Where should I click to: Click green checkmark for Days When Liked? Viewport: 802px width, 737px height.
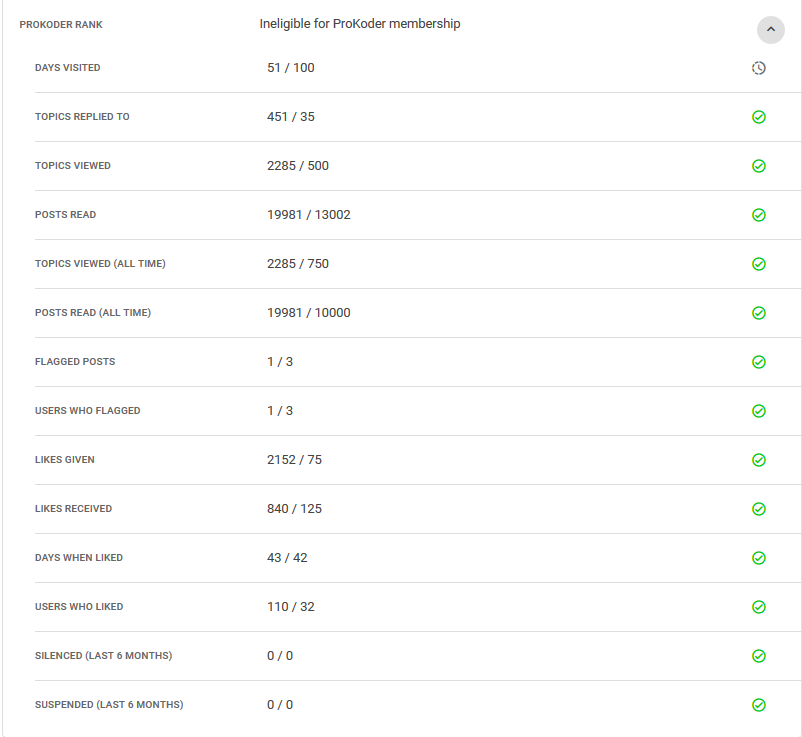pos(759,558)
